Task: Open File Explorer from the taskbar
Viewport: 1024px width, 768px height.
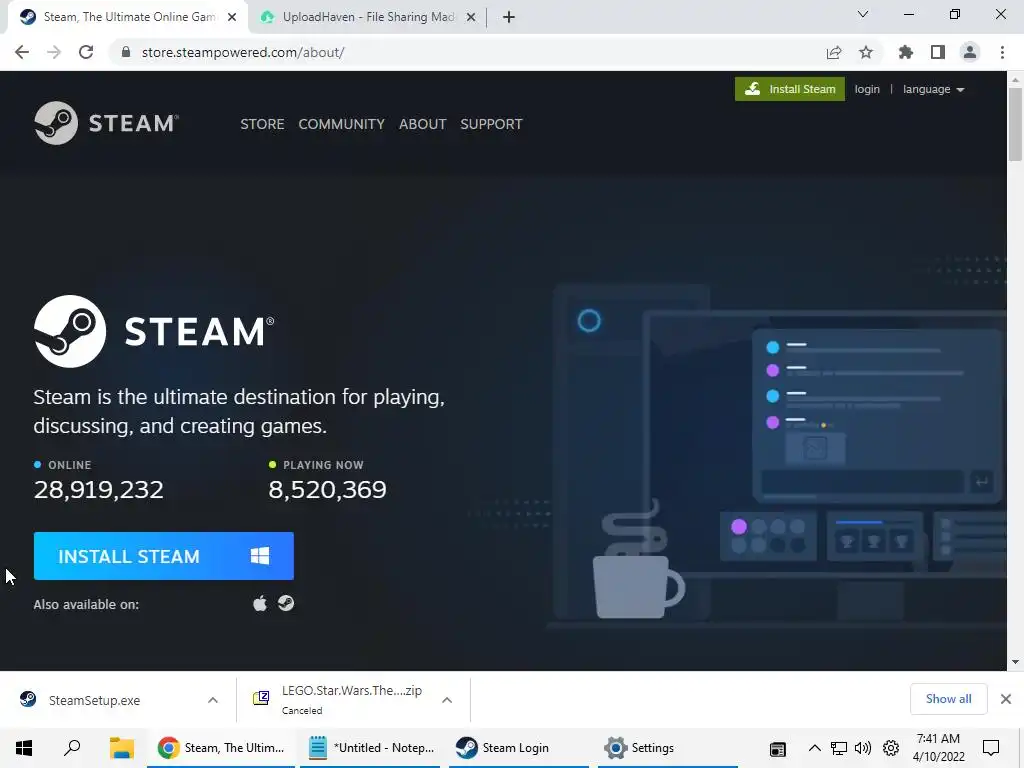Action: [x=121, y=748]
